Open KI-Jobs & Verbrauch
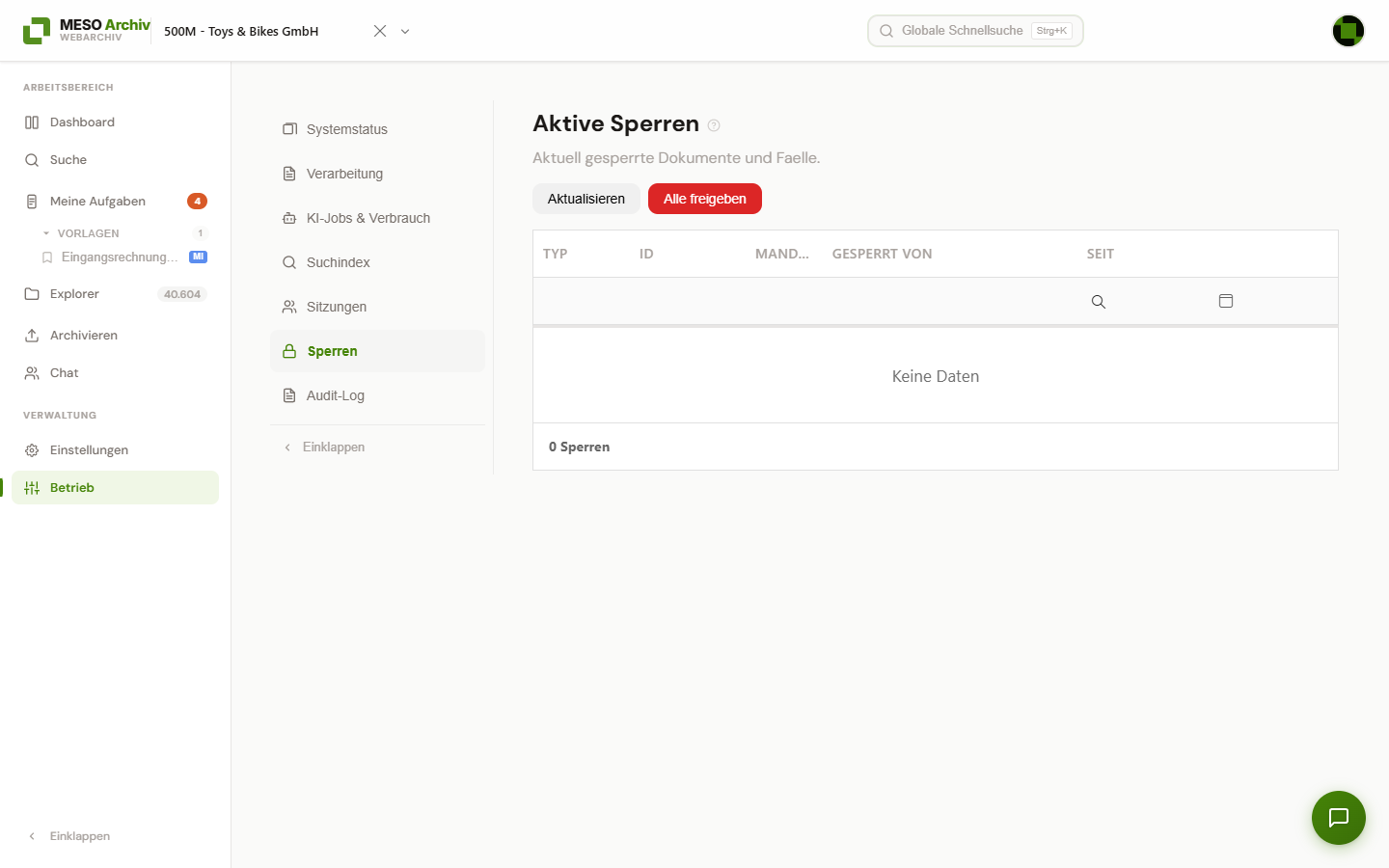 pos(377,218)
